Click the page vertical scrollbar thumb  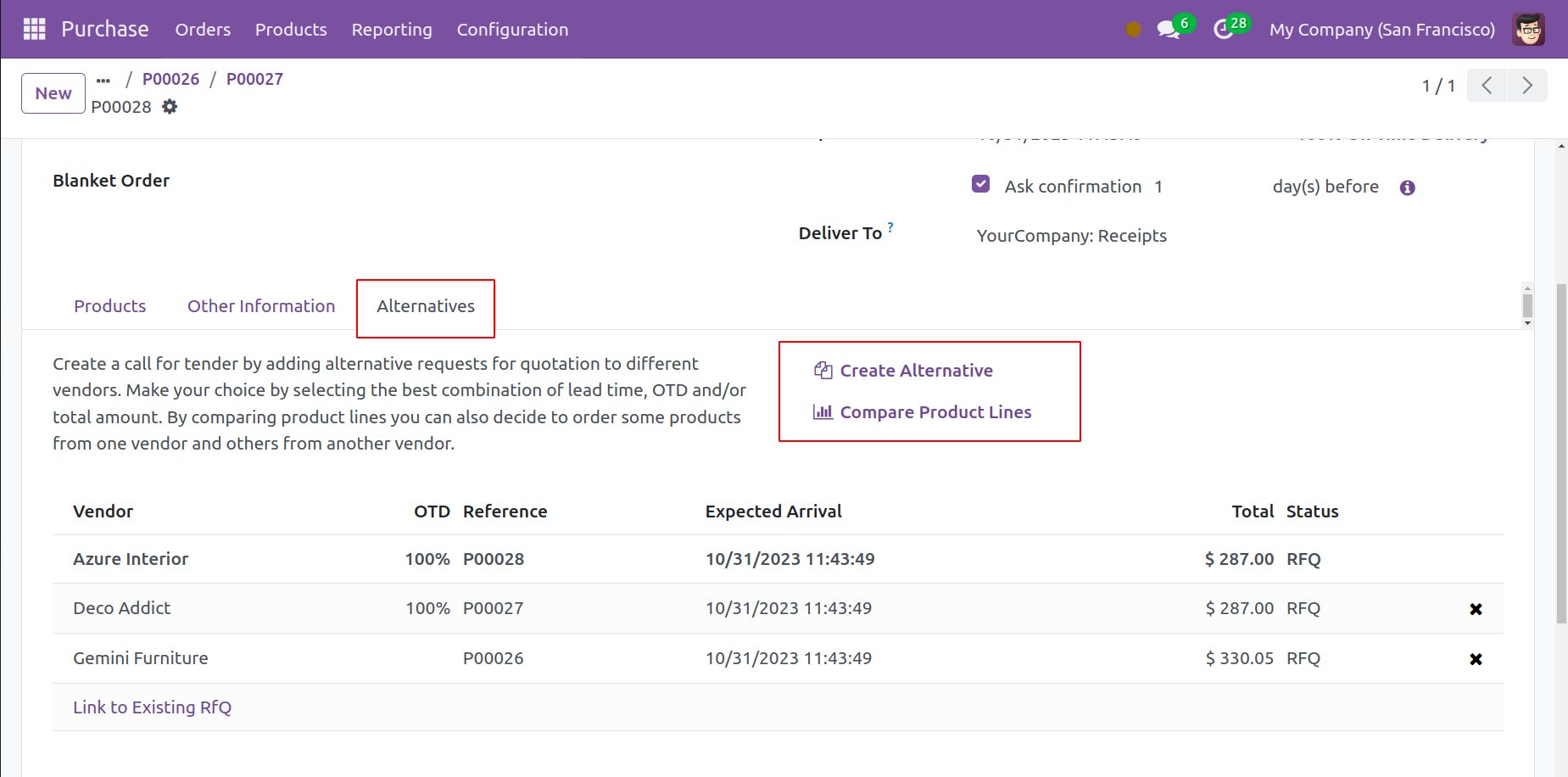[x=1561, y=454]
